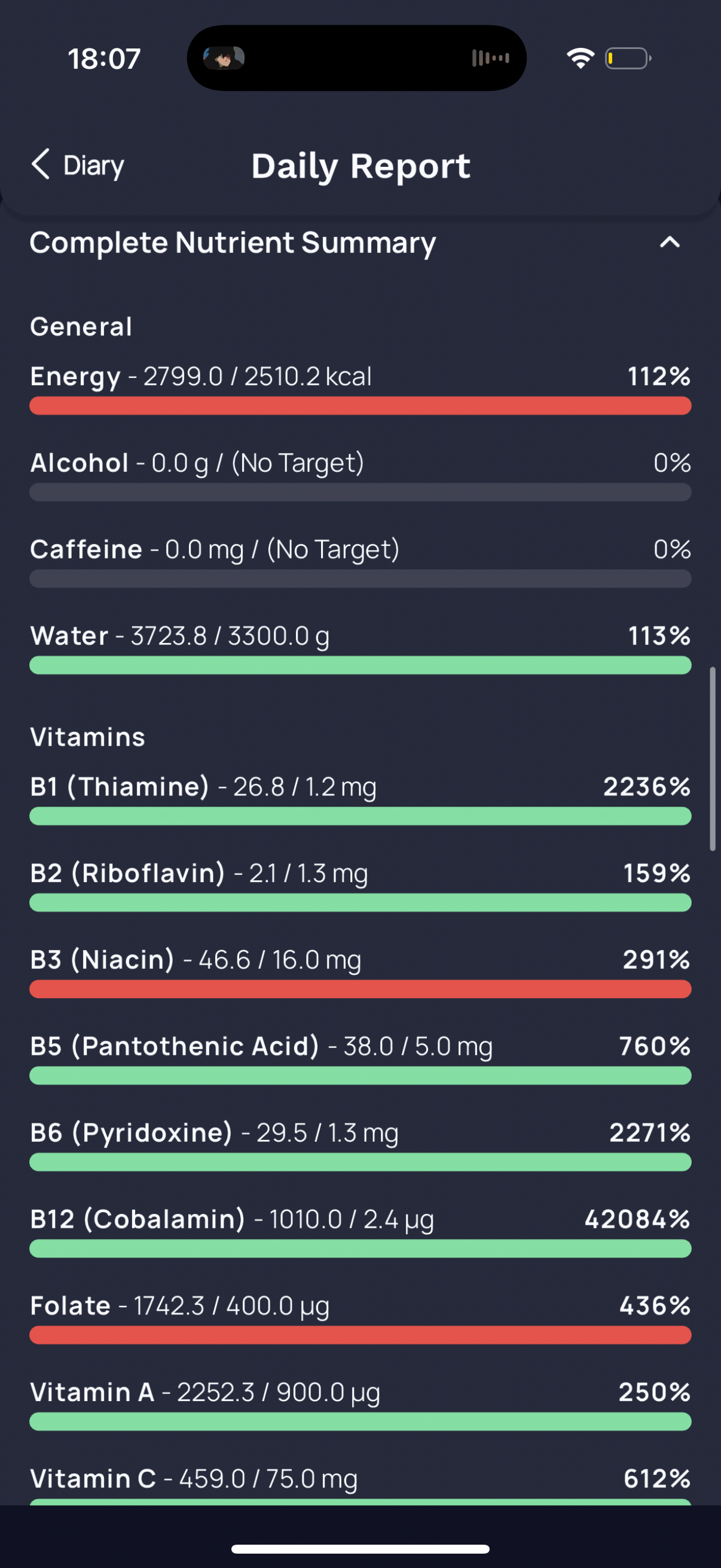This screenshot has height=1568, width=721.
Task: Tap the Daily Report title
Action: [x=361, y=166]
